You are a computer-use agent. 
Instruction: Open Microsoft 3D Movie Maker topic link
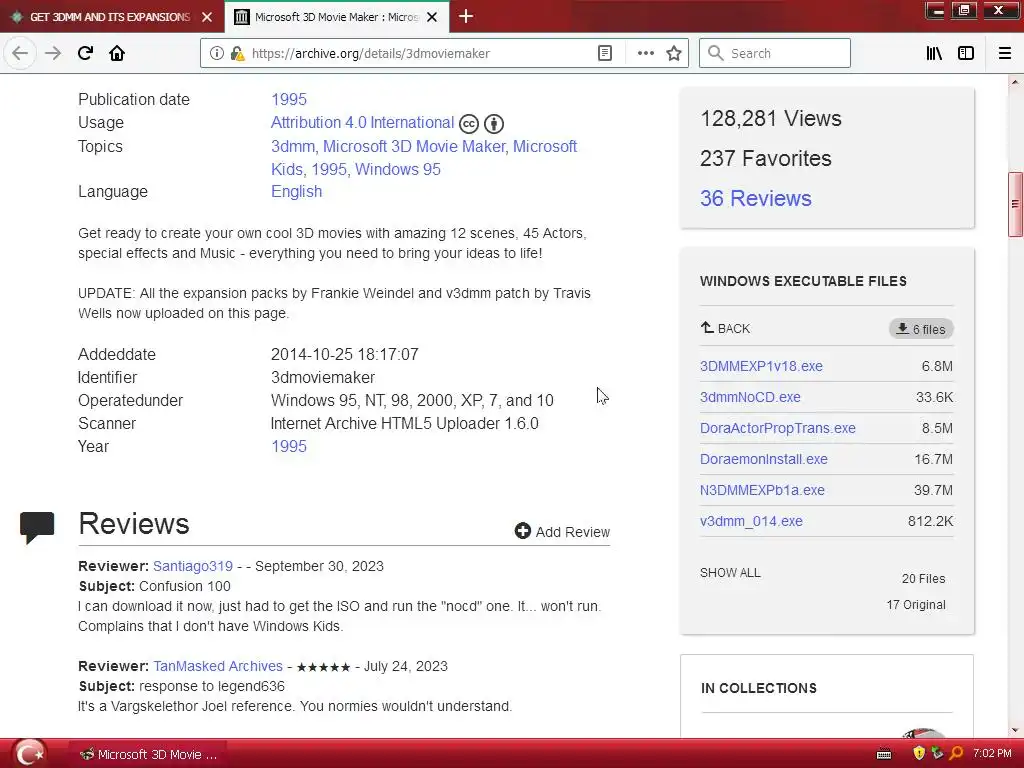pyautogui.click(x=414, y=146)
